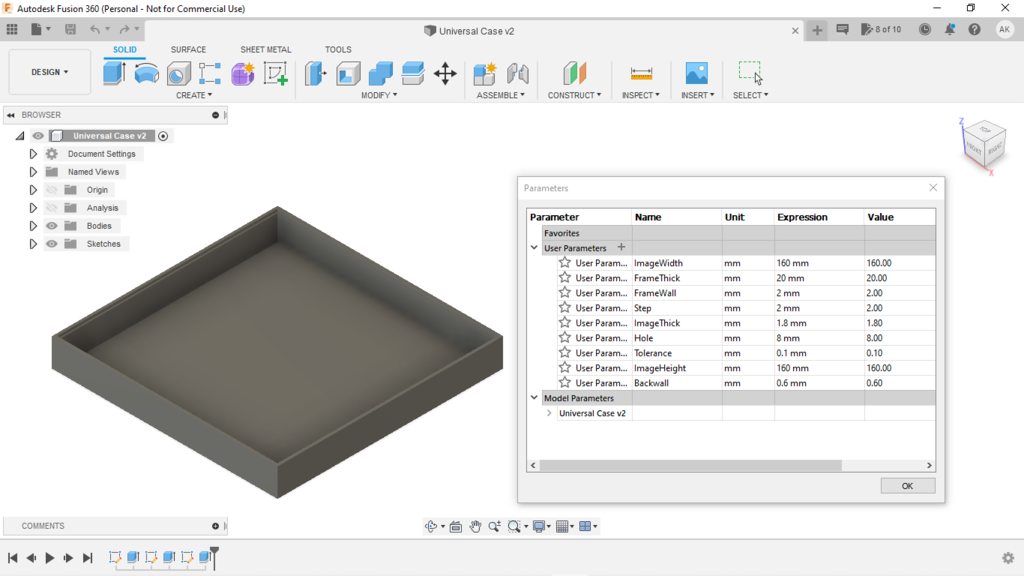Open the notifications bell
The width and height of the screenshot is (1024, 576).
[949, 30]
